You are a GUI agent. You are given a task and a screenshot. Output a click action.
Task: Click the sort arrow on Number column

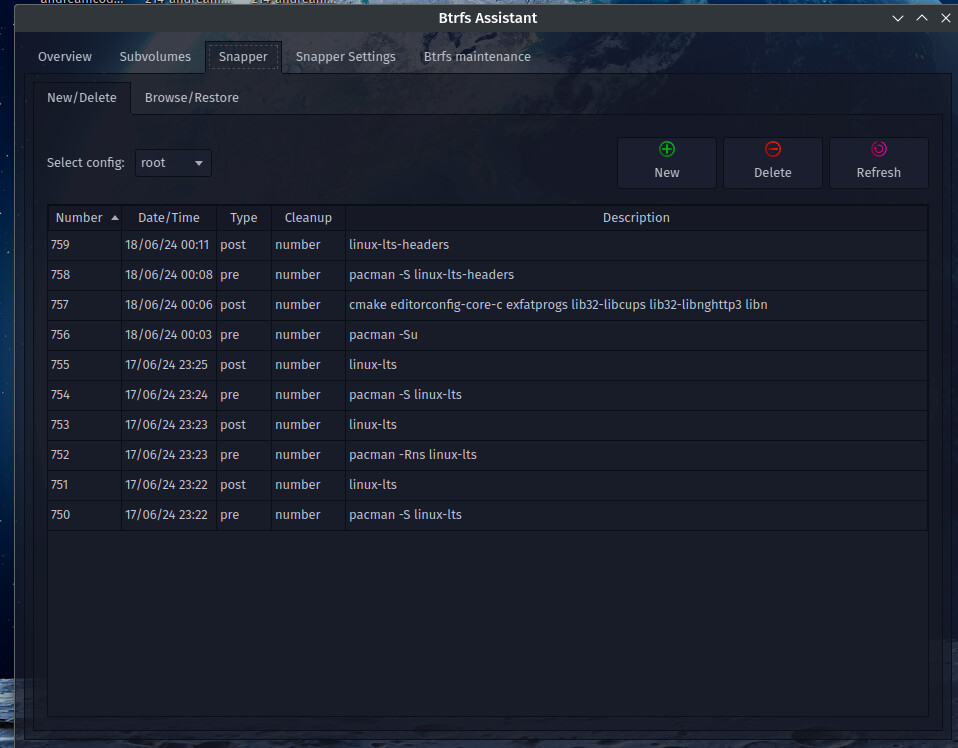(x=115, y=218)
